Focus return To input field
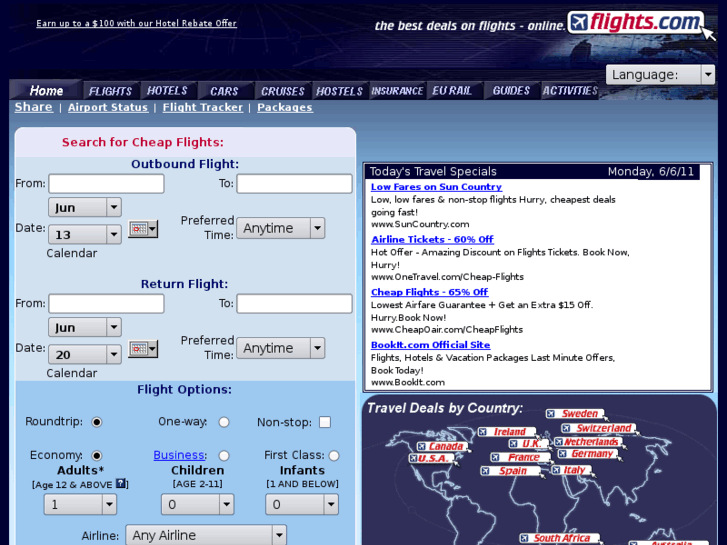Screen dimensions: 727x545 294,304
